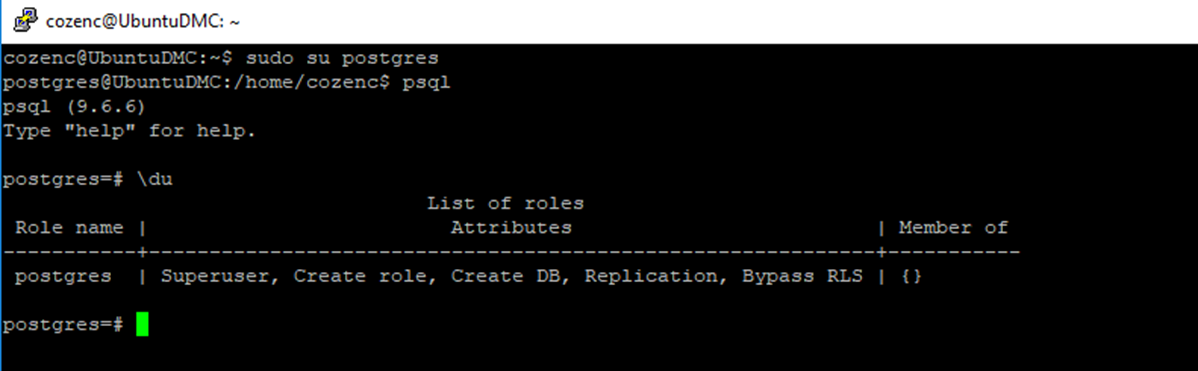
Task: Click the window title cozenc@UbuntuDMC
Action: click(144, 21)
